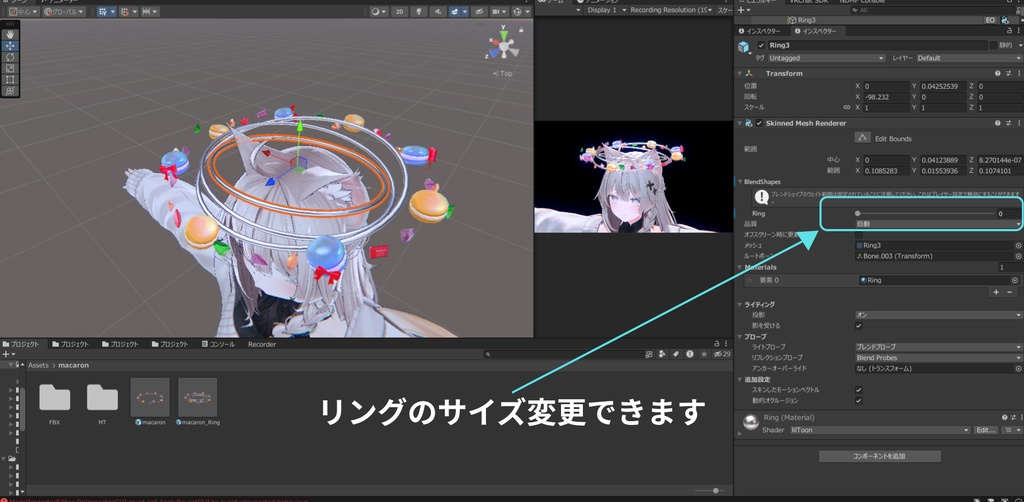Toggle receive shadows checkbox
Screen dimensions: 1024x502
859,325
